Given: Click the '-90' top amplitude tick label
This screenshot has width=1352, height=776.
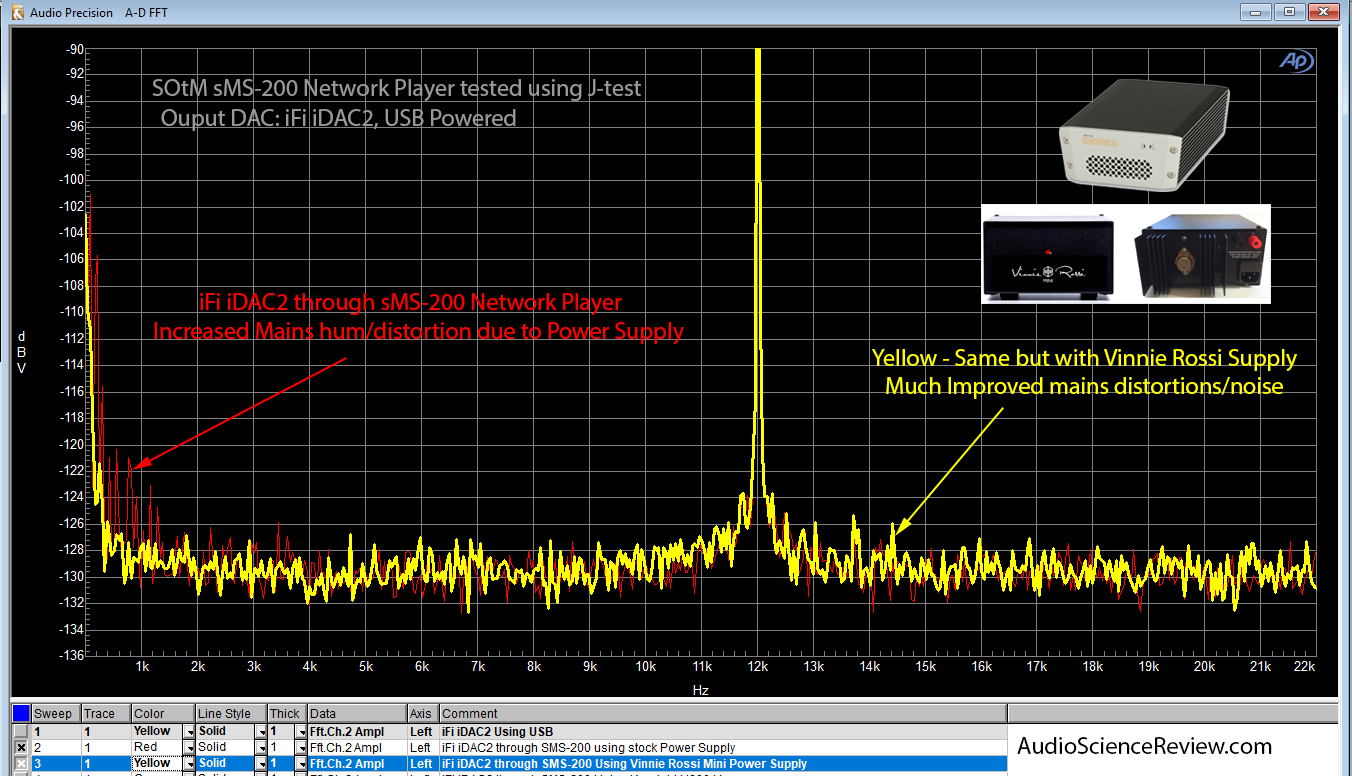Looking at the screenshot, I should [73, 49].
